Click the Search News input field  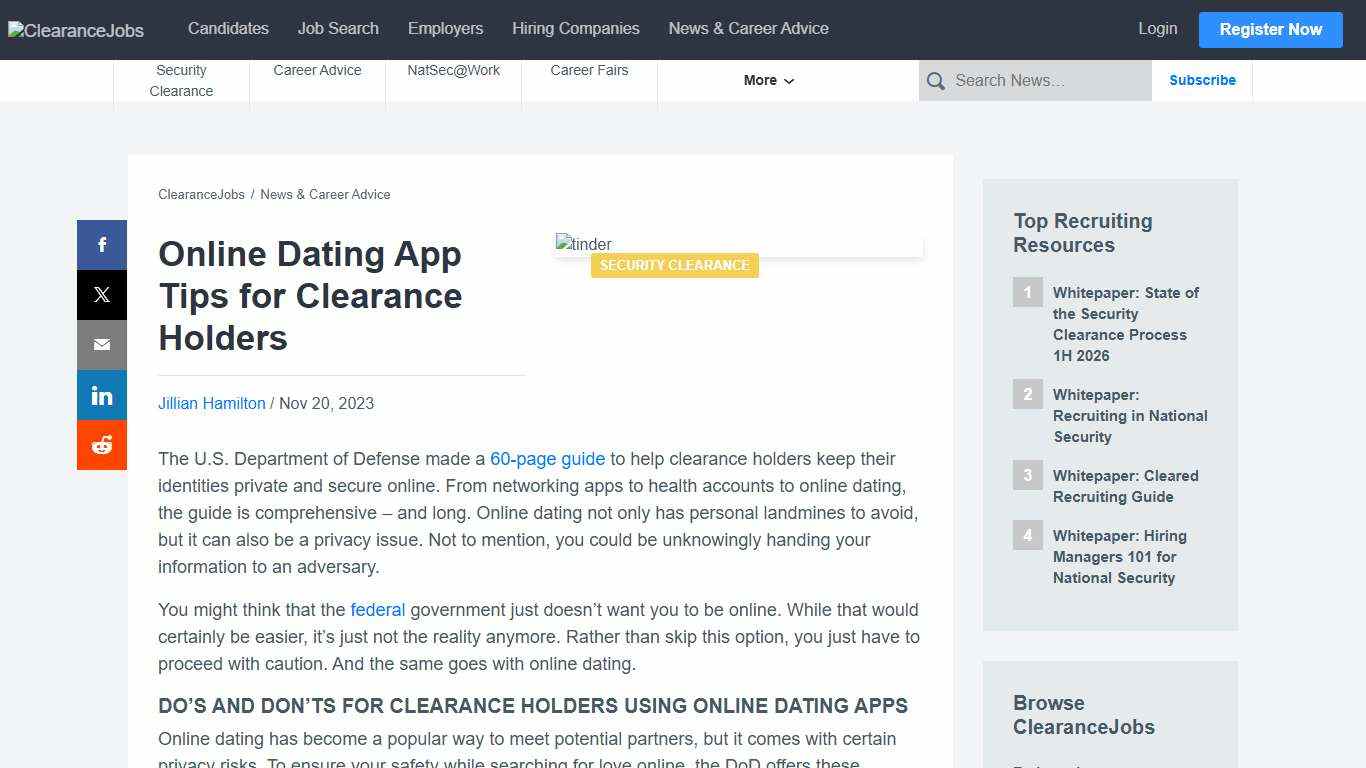tap(1040, 81)
